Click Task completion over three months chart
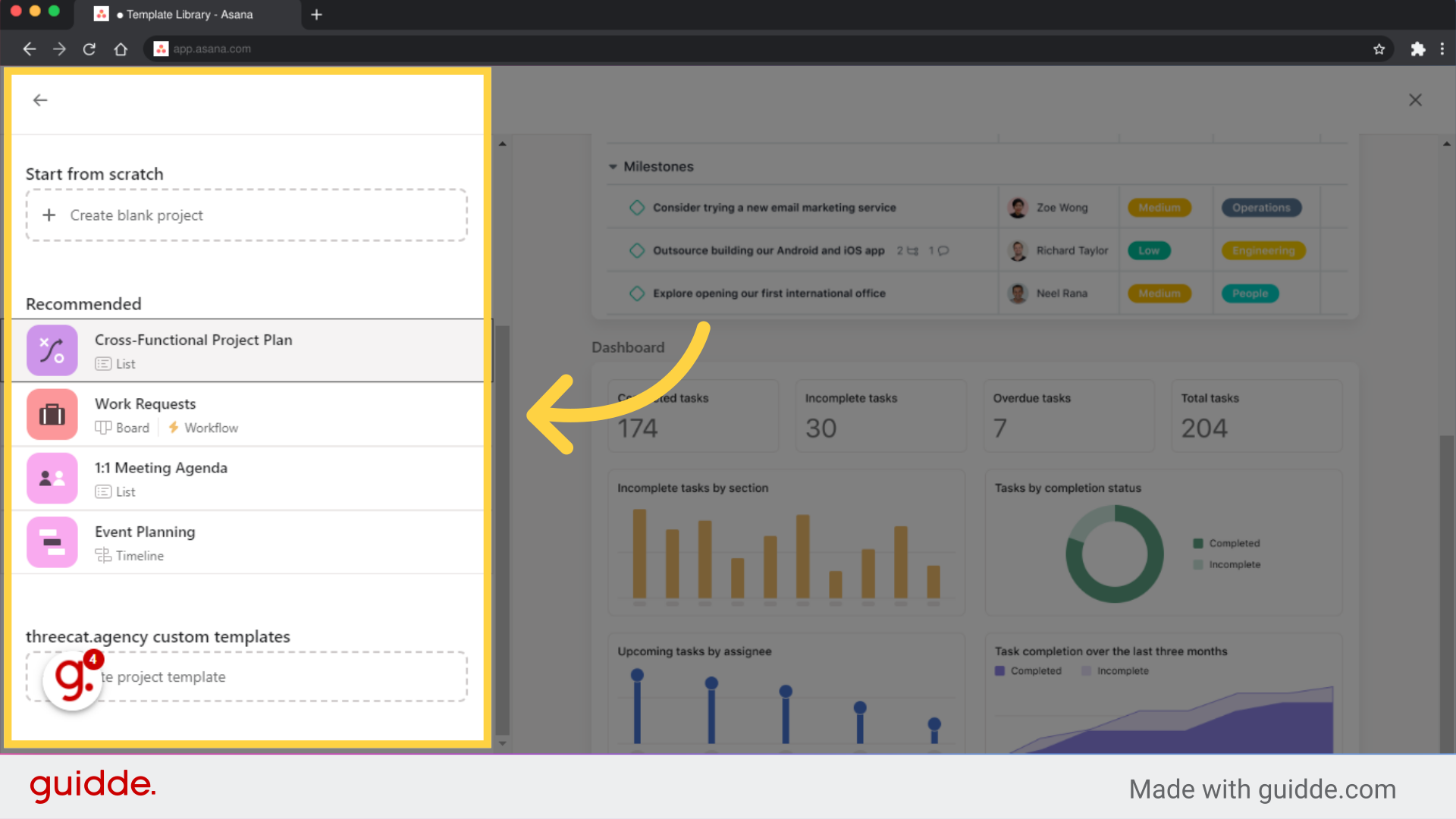1456x819 pixels. point(1163,694)
